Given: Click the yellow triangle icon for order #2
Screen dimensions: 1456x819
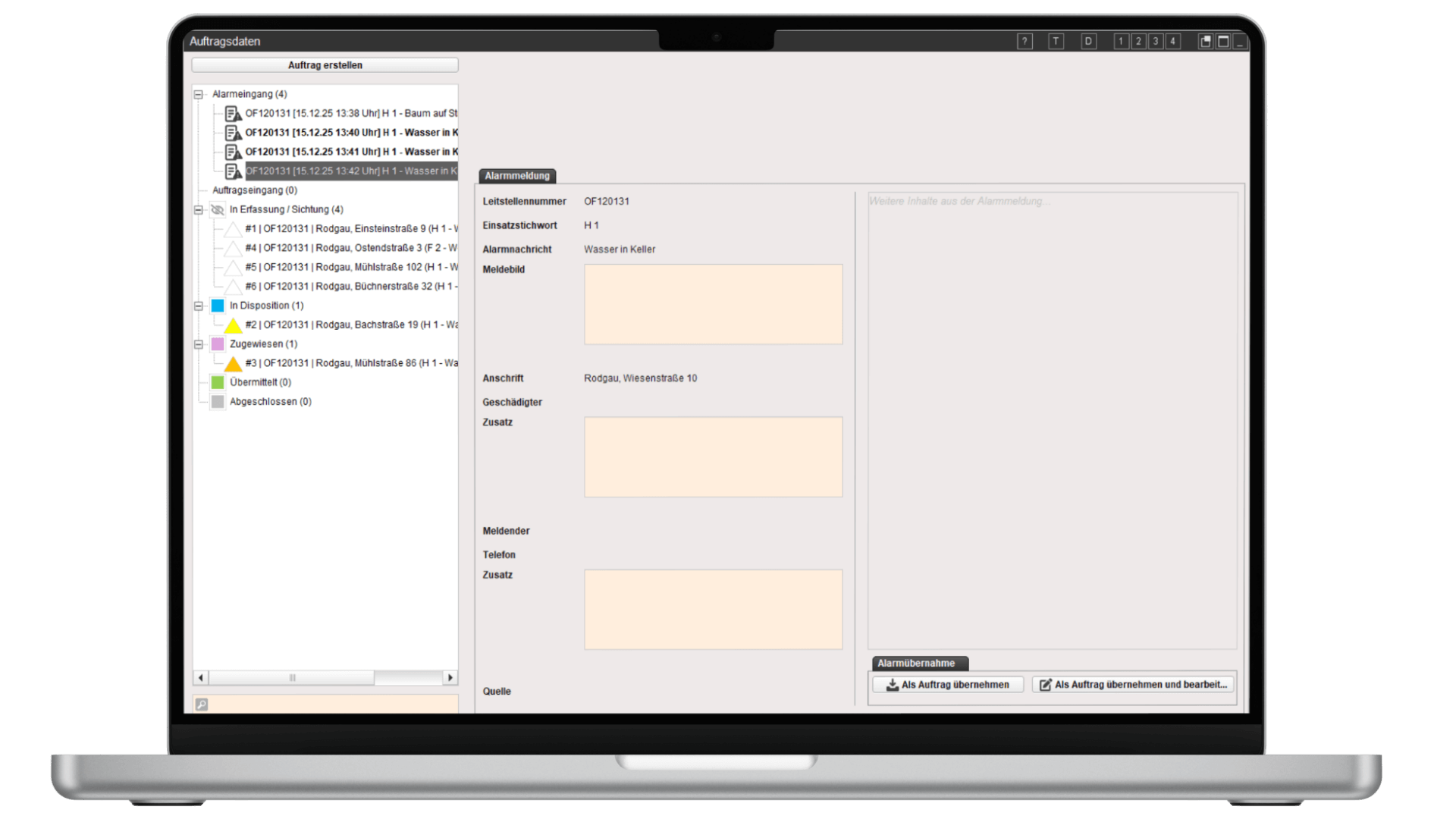Looking at the screenshot, I should (233, 325).
